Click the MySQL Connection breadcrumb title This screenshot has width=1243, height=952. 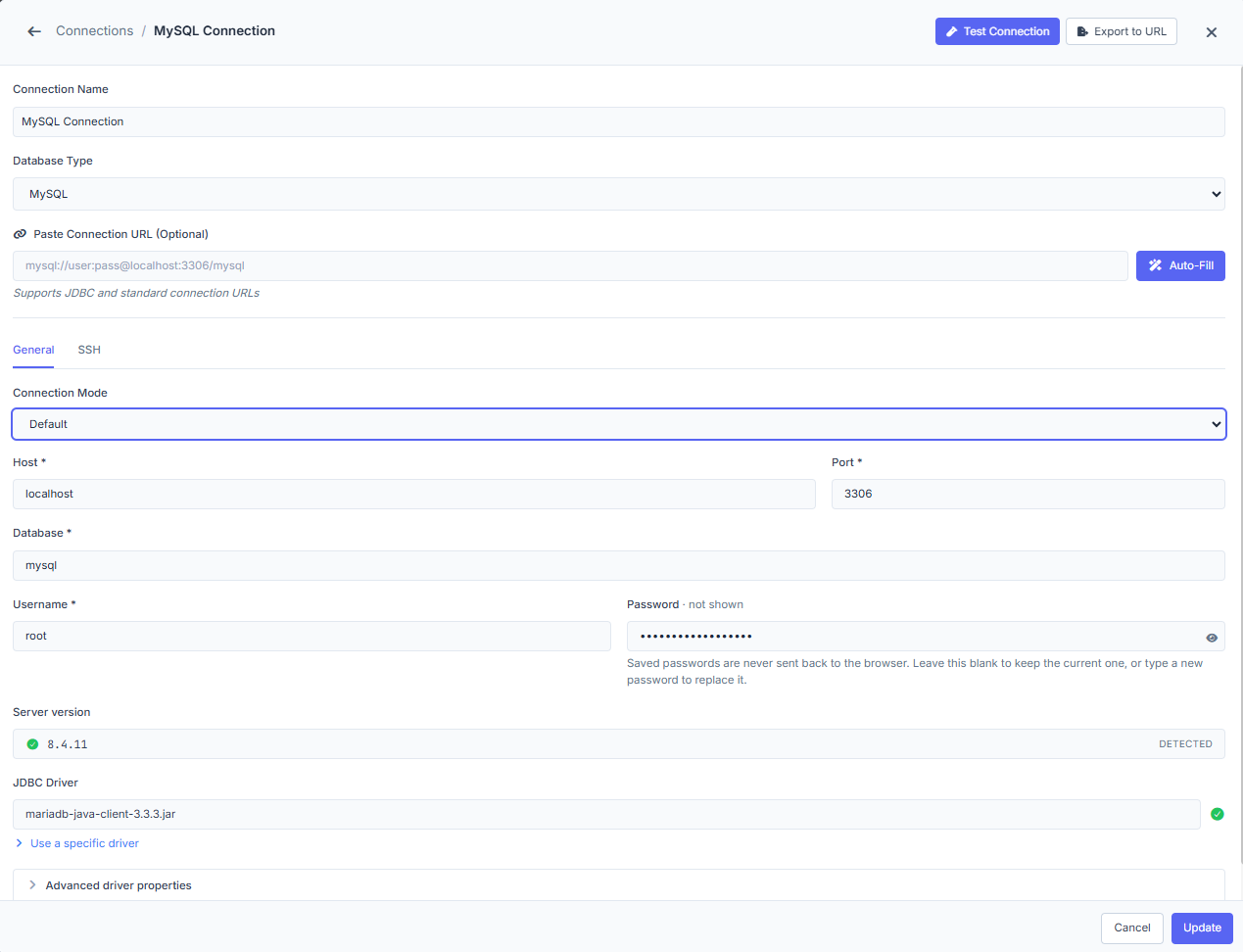(215, 31)
